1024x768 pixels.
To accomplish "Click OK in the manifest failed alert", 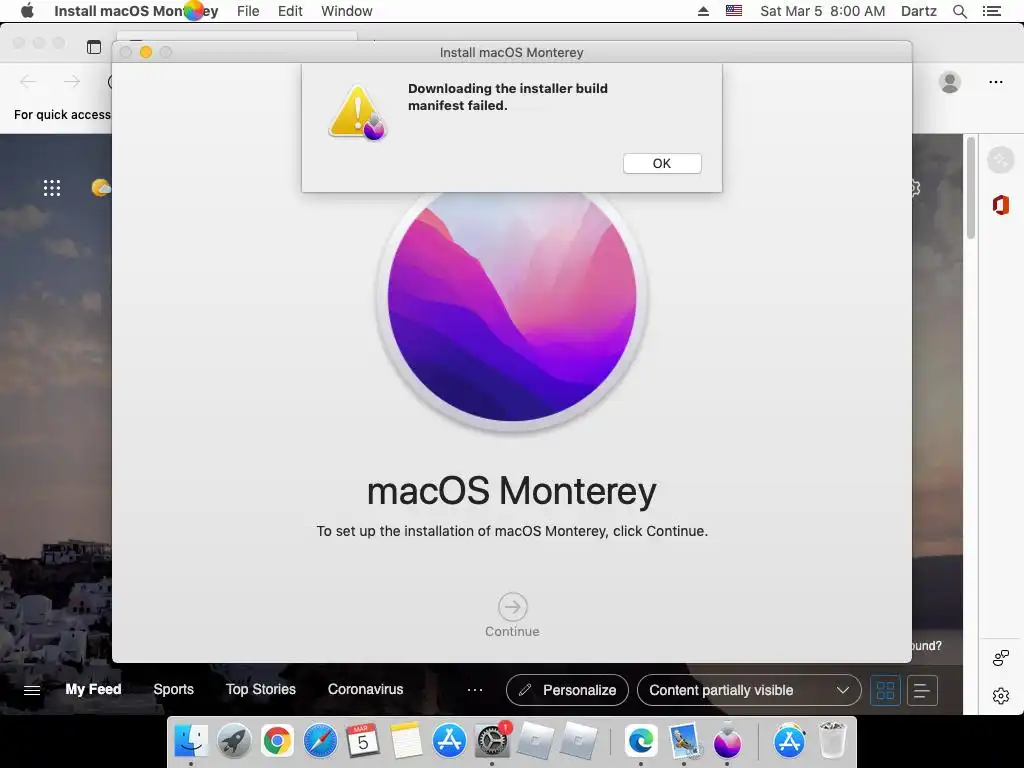I will coord(662,163).
